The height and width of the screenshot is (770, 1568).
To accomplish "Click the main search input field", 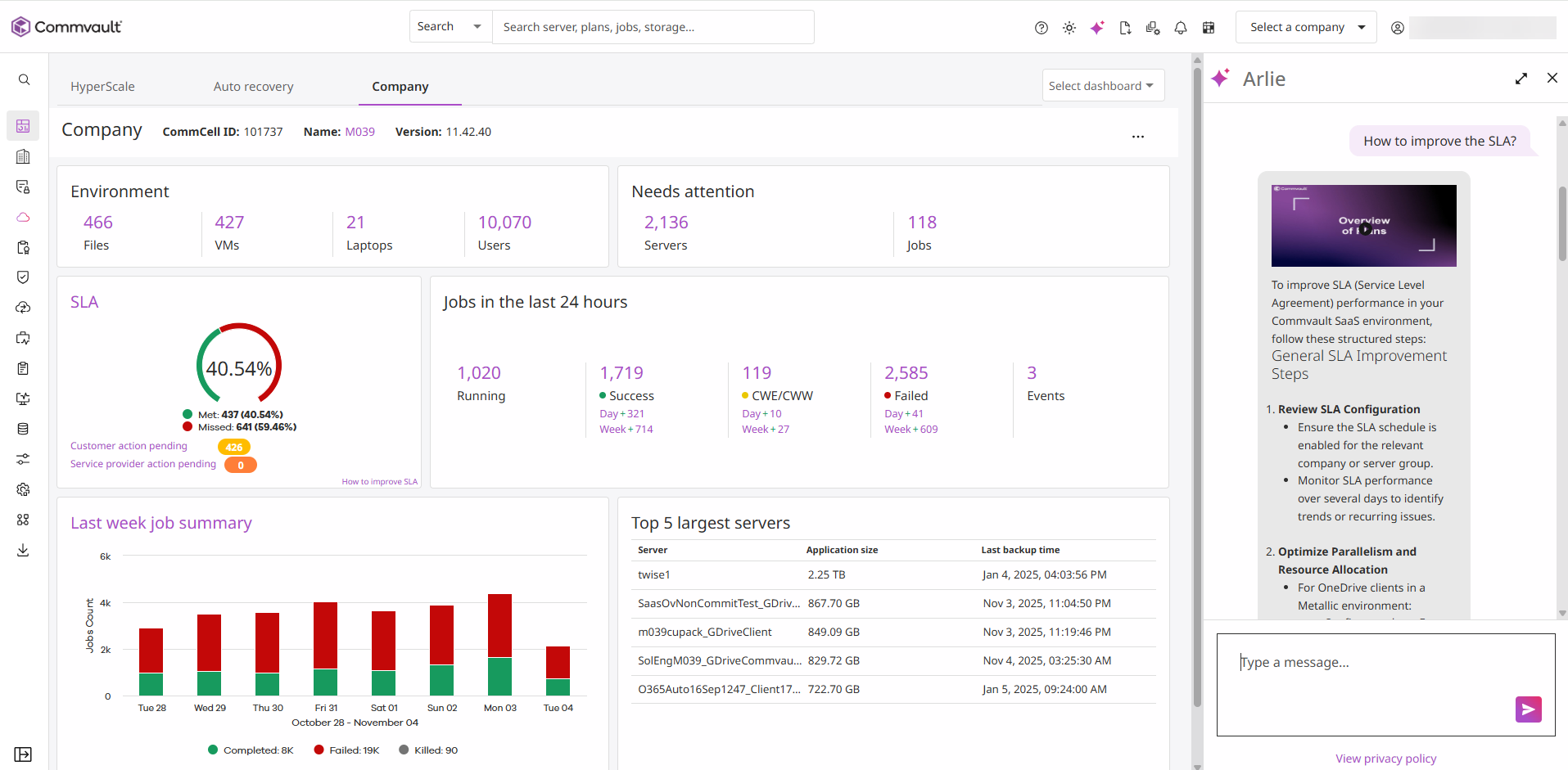I will (653, 27).
